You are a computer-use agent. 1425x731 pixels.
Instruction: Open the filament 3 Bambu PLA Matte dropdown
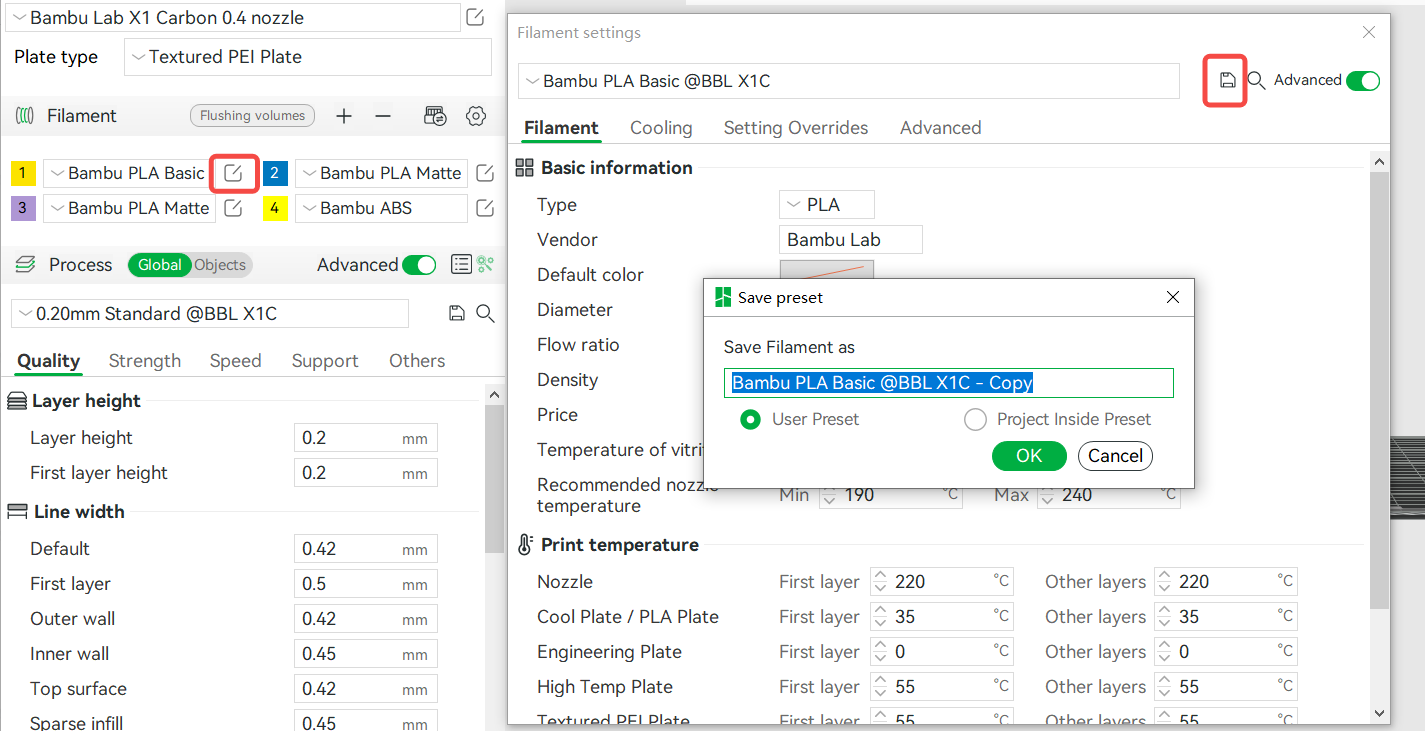point(130,208)
